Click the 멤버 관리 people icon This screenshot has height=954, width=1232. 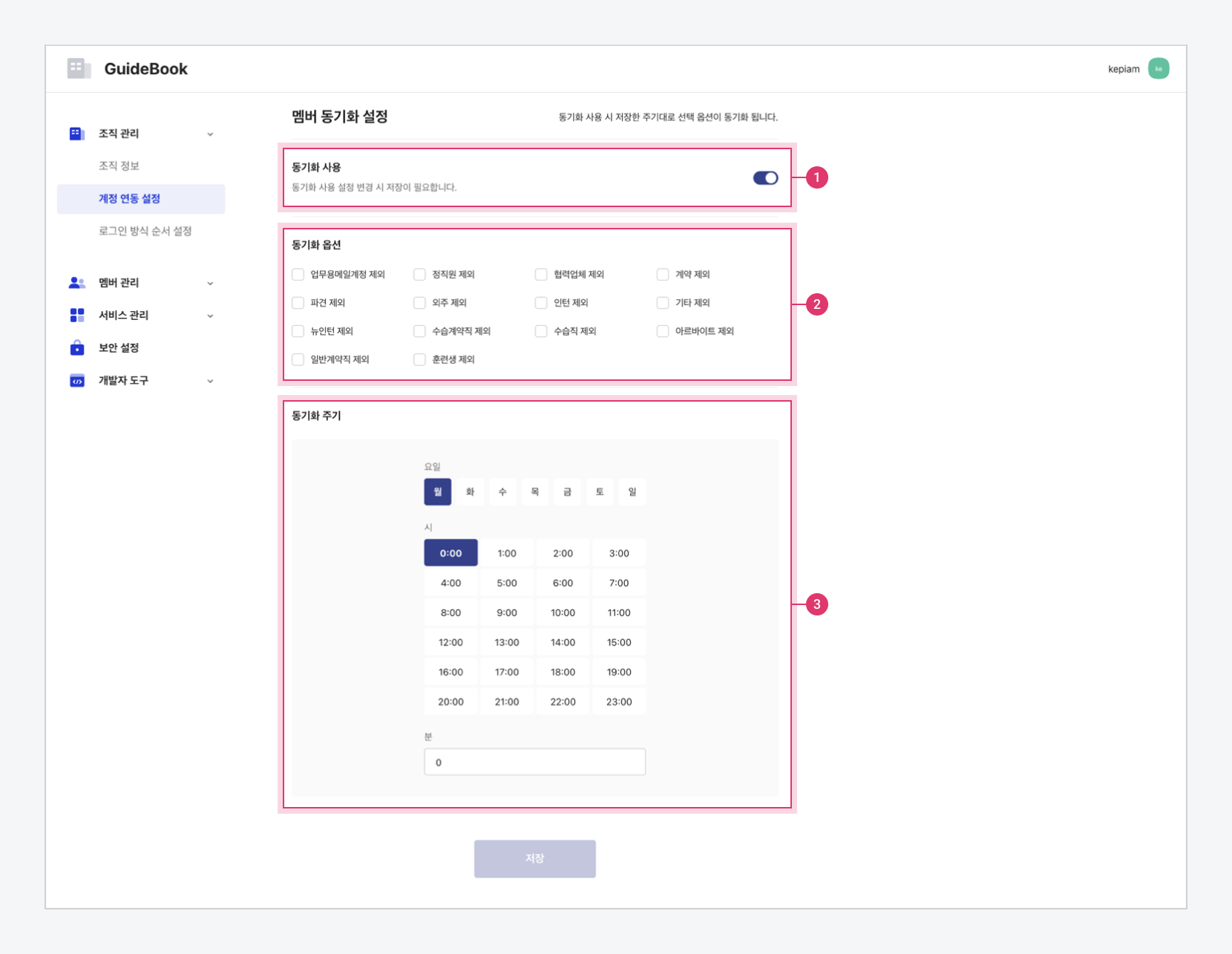tap(77, 283)
